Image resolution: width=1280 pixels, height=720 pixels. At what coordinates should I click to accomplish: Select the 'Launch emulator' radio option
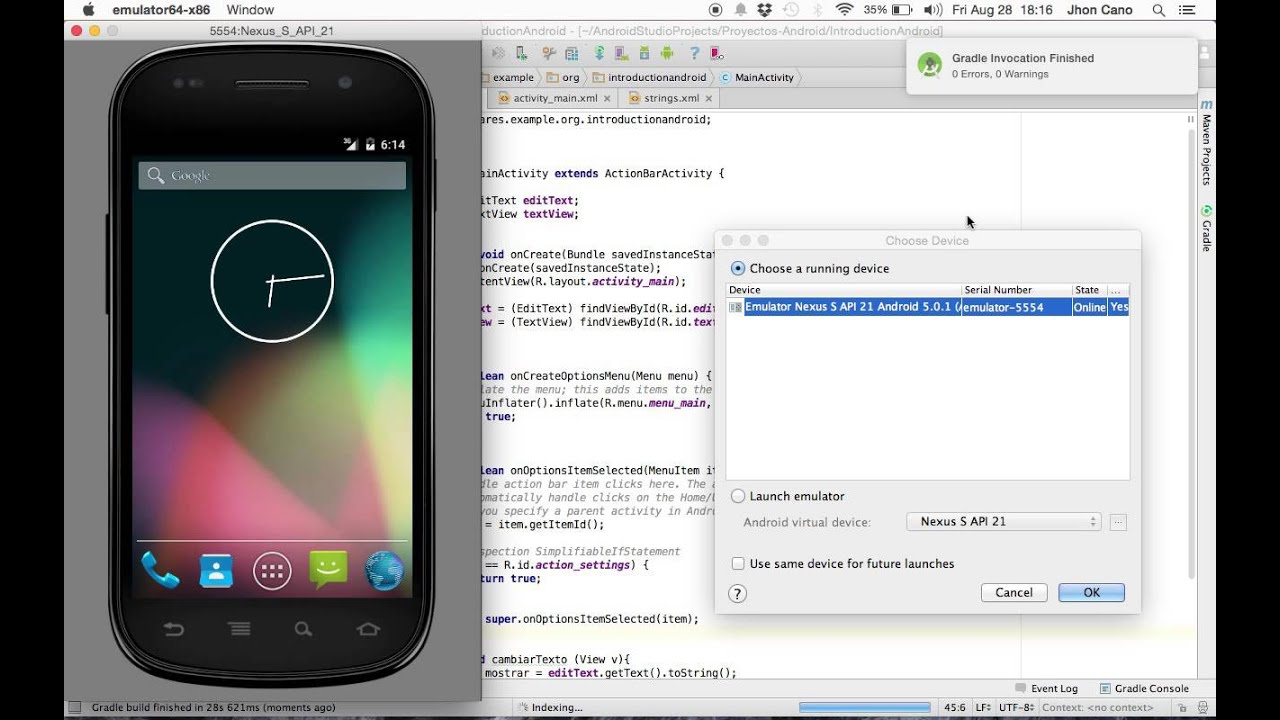[738, 496]
